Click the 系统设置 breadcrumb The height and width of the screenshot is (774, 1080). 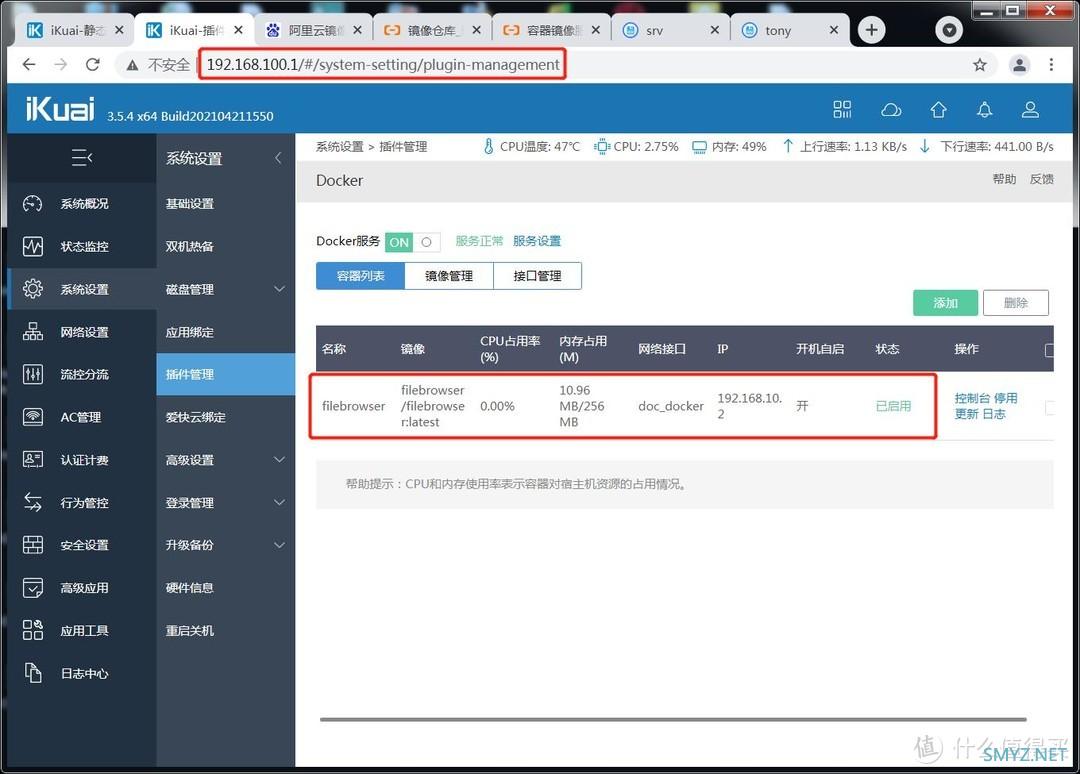coord(340,147)
